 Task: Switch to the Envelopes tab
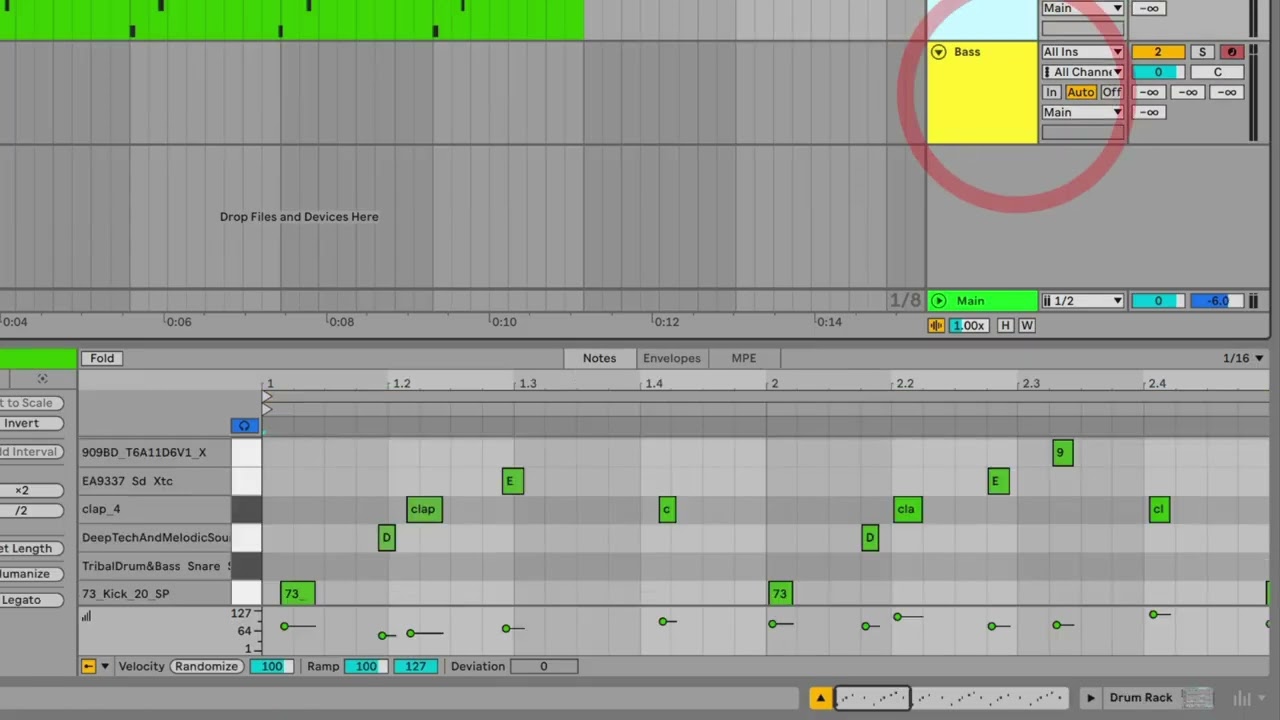(672, 358)
